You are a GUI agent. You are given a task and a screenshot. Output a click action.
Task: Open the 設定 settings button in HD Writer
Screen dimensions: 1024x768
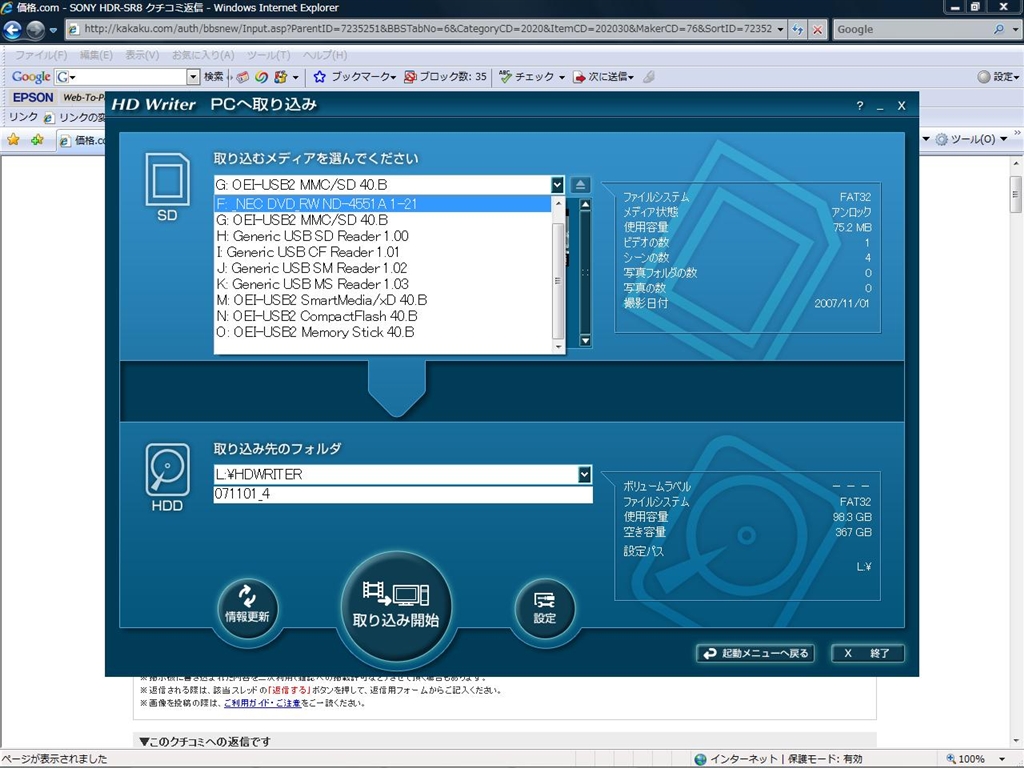point(545,609)
